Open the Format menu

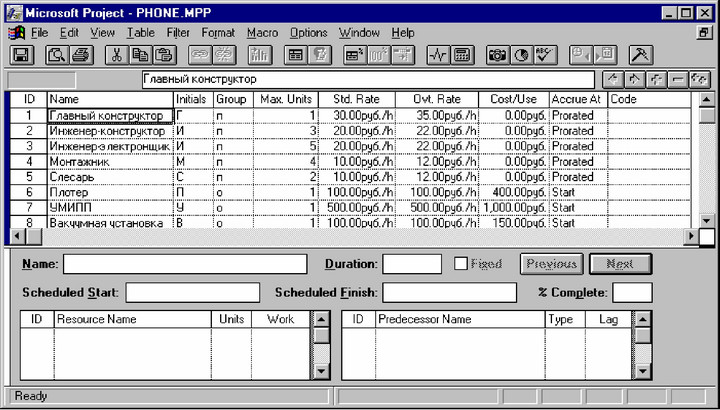(218, 33)
